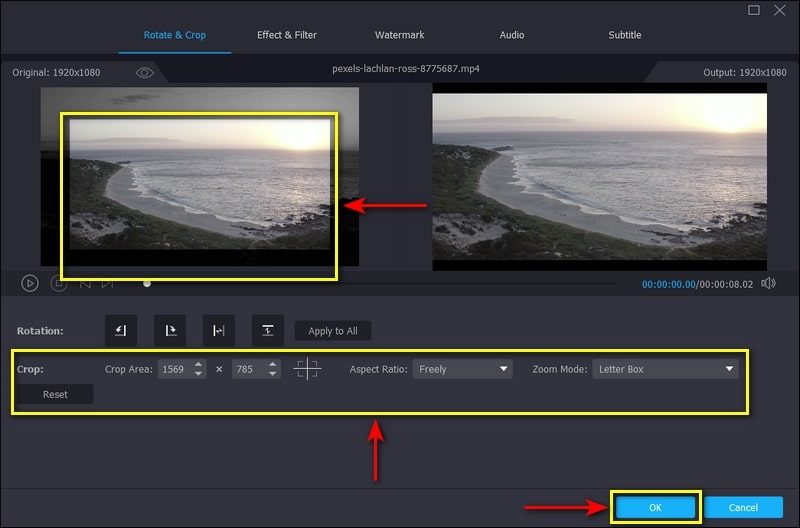This screenshot has width=800, height=528.
Task: Mute audio with the speaker icon
Action: tap(768, 284)
